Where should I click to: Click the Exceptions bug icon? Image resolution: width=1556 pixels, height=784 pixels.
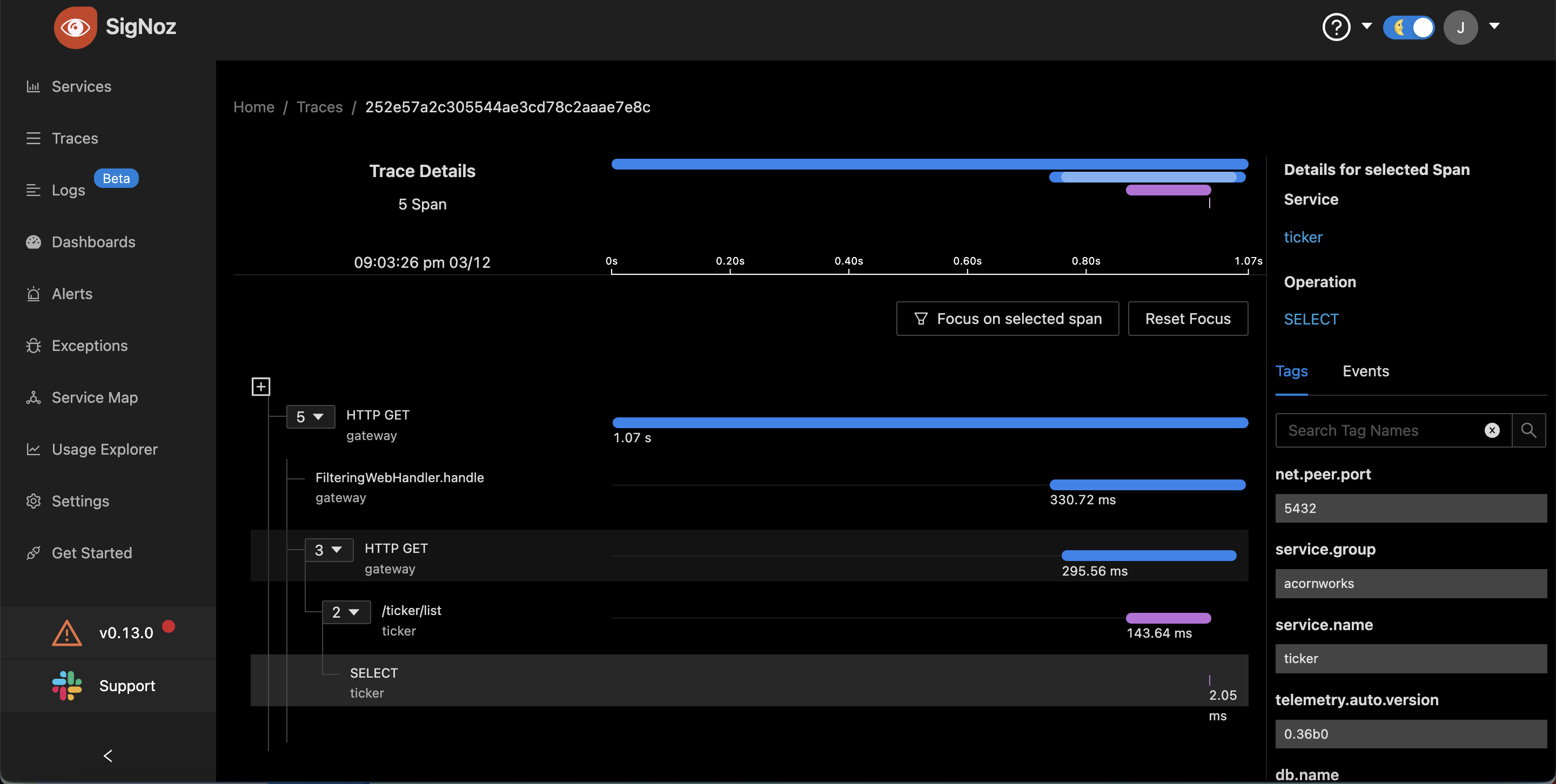tap(33, 346)
